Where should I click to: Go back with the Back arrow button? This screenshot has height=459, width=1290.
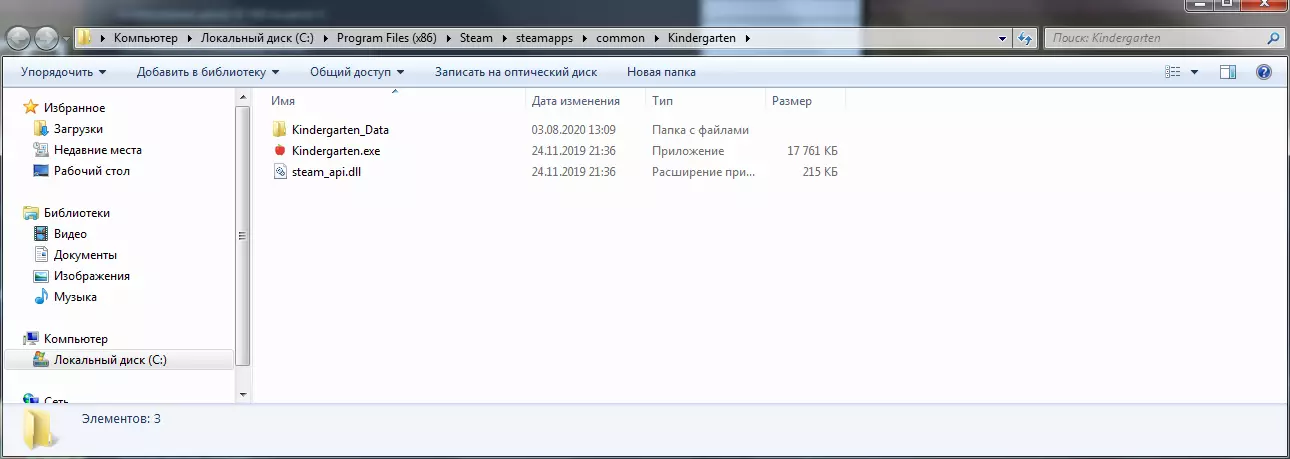tap(19, 38)
